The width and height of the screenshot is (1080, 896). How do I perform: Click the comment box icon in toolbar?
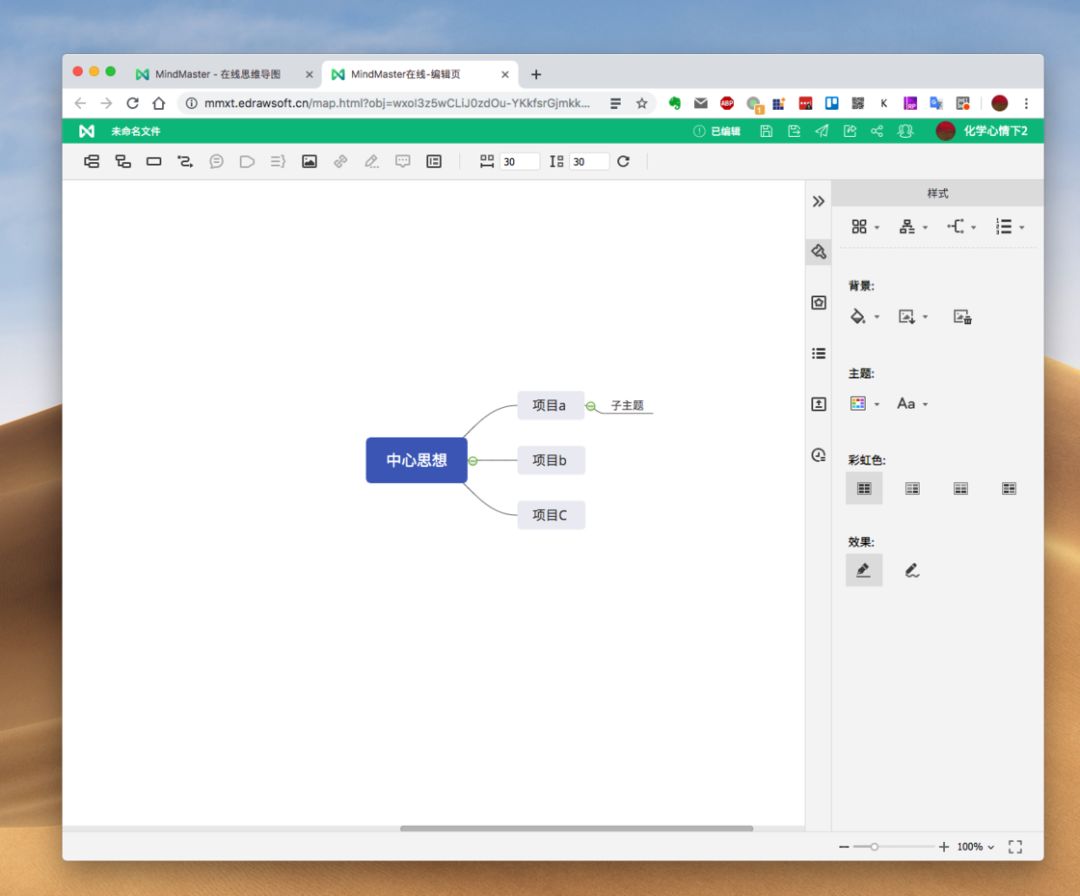pos(403,161)
